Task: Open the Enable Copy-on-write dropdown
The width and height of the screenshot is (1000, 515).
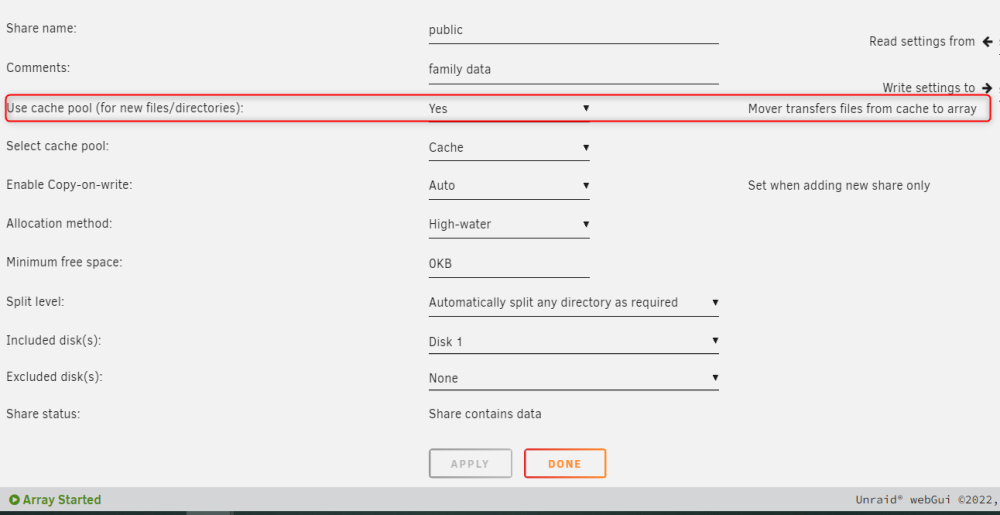Action: 509,185
